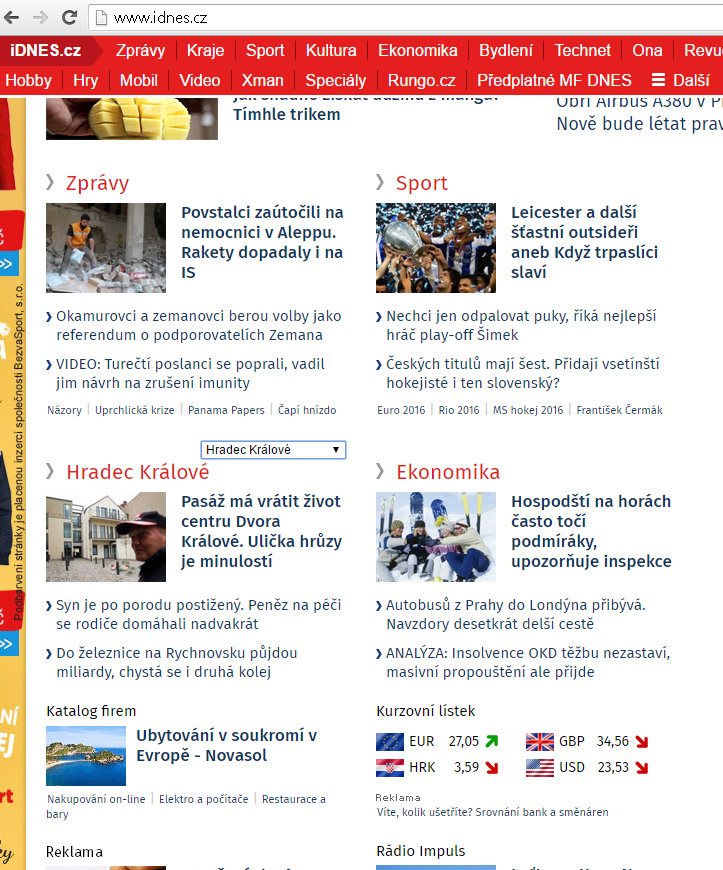The image size is (723, 870).
Task: Open Předplatné MF DNES link
Action: click(554, 80)
